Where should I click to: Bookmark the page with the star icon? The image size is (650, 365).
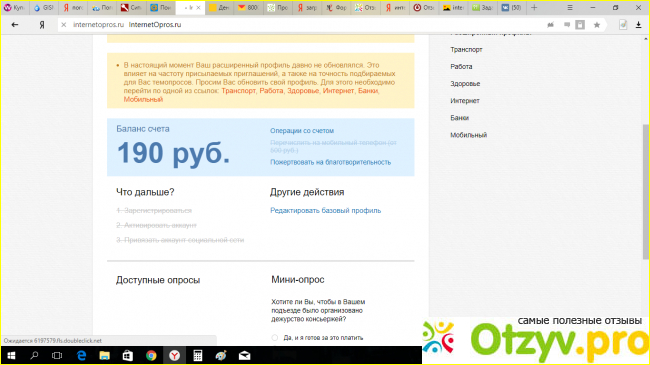tap(597, 25)
